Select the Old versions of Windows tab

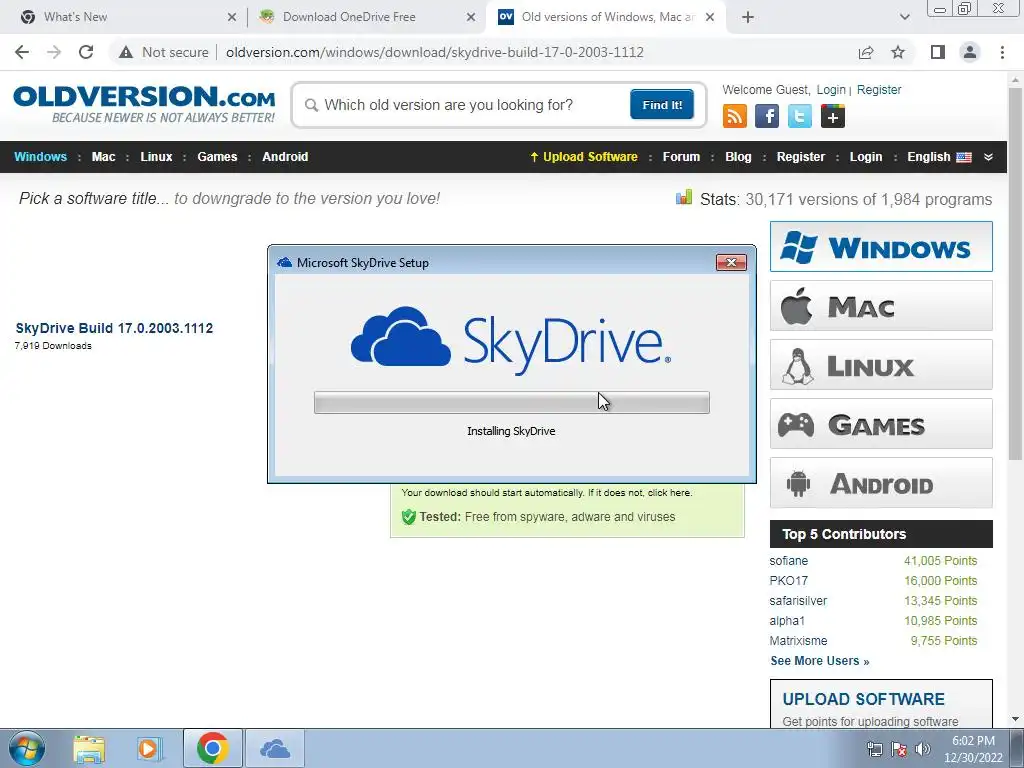click(606, 17)
